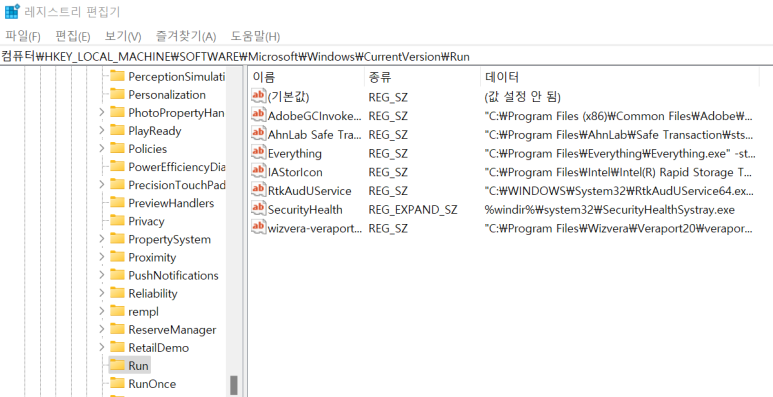This screenshot has height=397, width=773.
Task: Click the ReserveManager folder icon
Action: tap(117, 329)
